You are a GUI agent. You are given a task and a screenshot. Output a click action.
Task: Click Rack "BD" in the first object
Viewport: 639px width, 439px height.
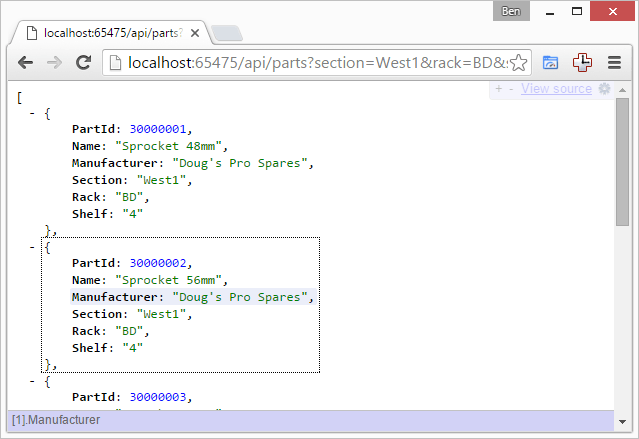click(130, 197)
